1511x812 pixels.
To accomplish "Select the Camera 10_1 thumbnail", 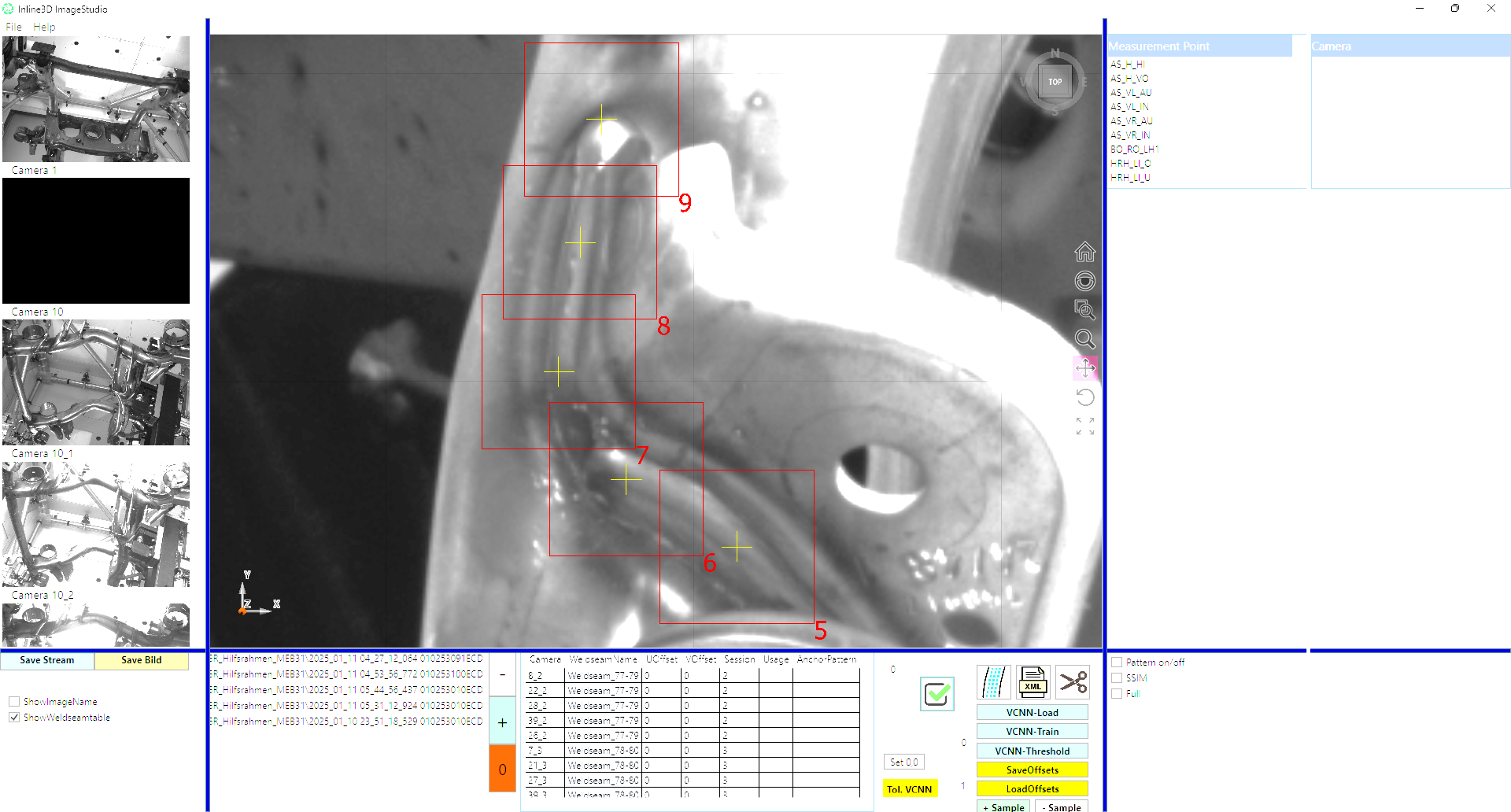I will [x=96, y=382].
